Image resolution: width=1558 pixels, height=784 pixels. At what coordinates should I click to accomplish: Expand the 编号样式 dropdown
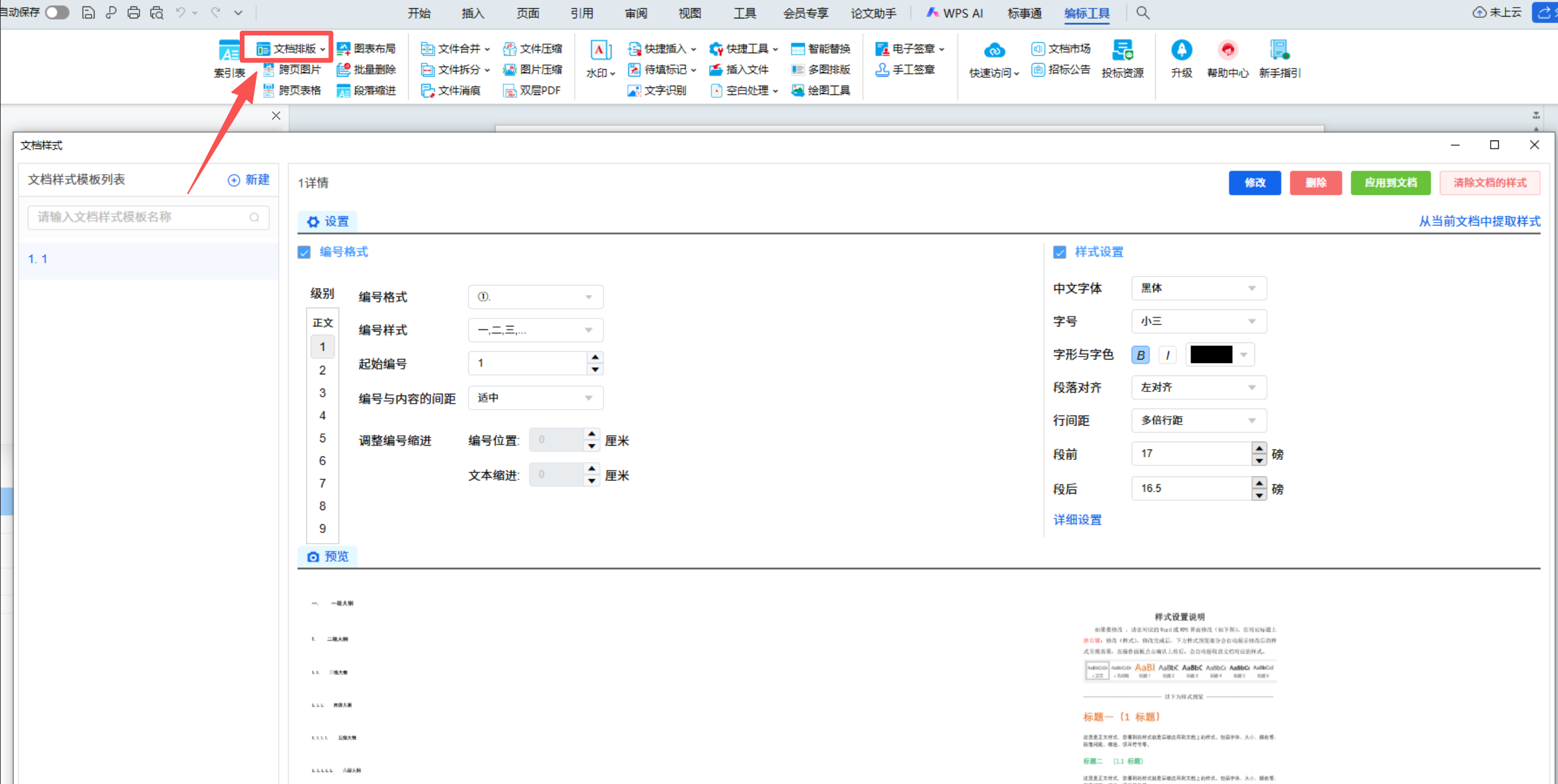pyautogui.click(x=535, y=330)
